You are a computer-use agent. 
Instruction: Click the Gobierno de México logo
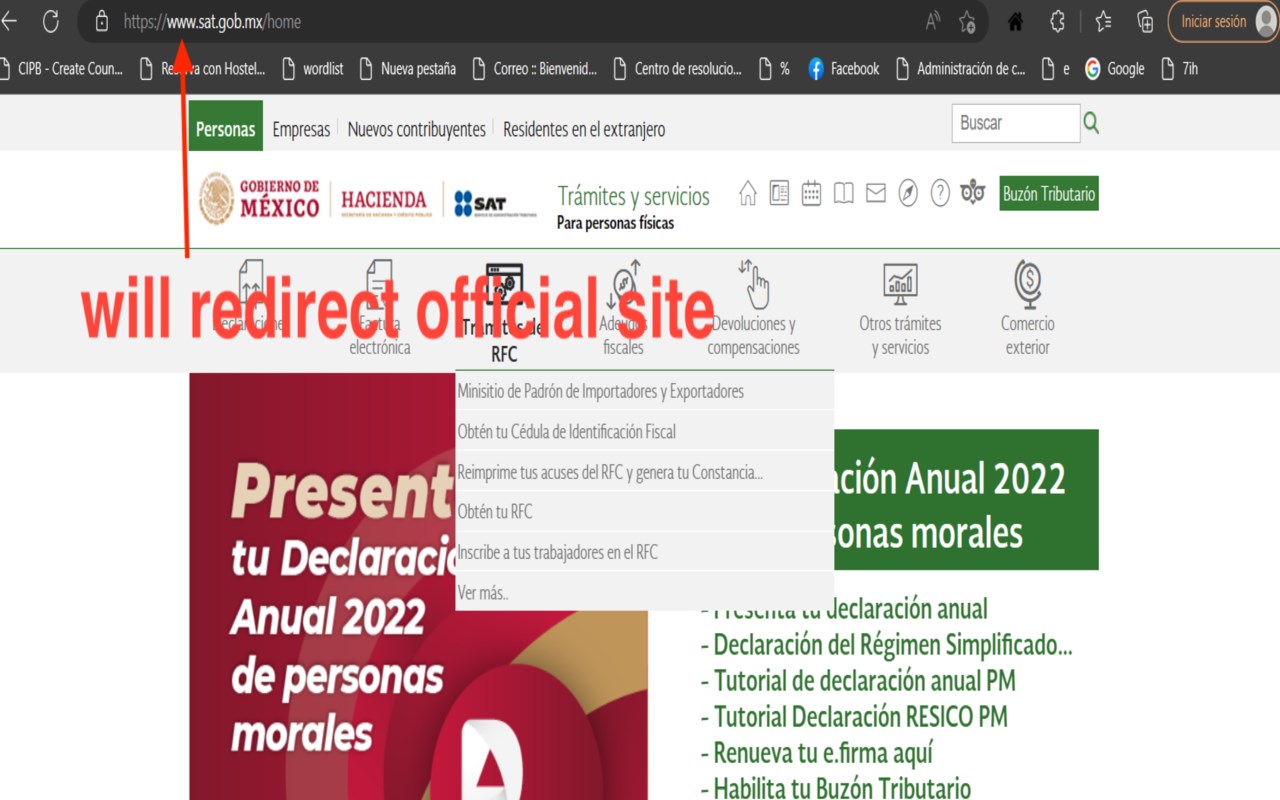click(259, 199)
